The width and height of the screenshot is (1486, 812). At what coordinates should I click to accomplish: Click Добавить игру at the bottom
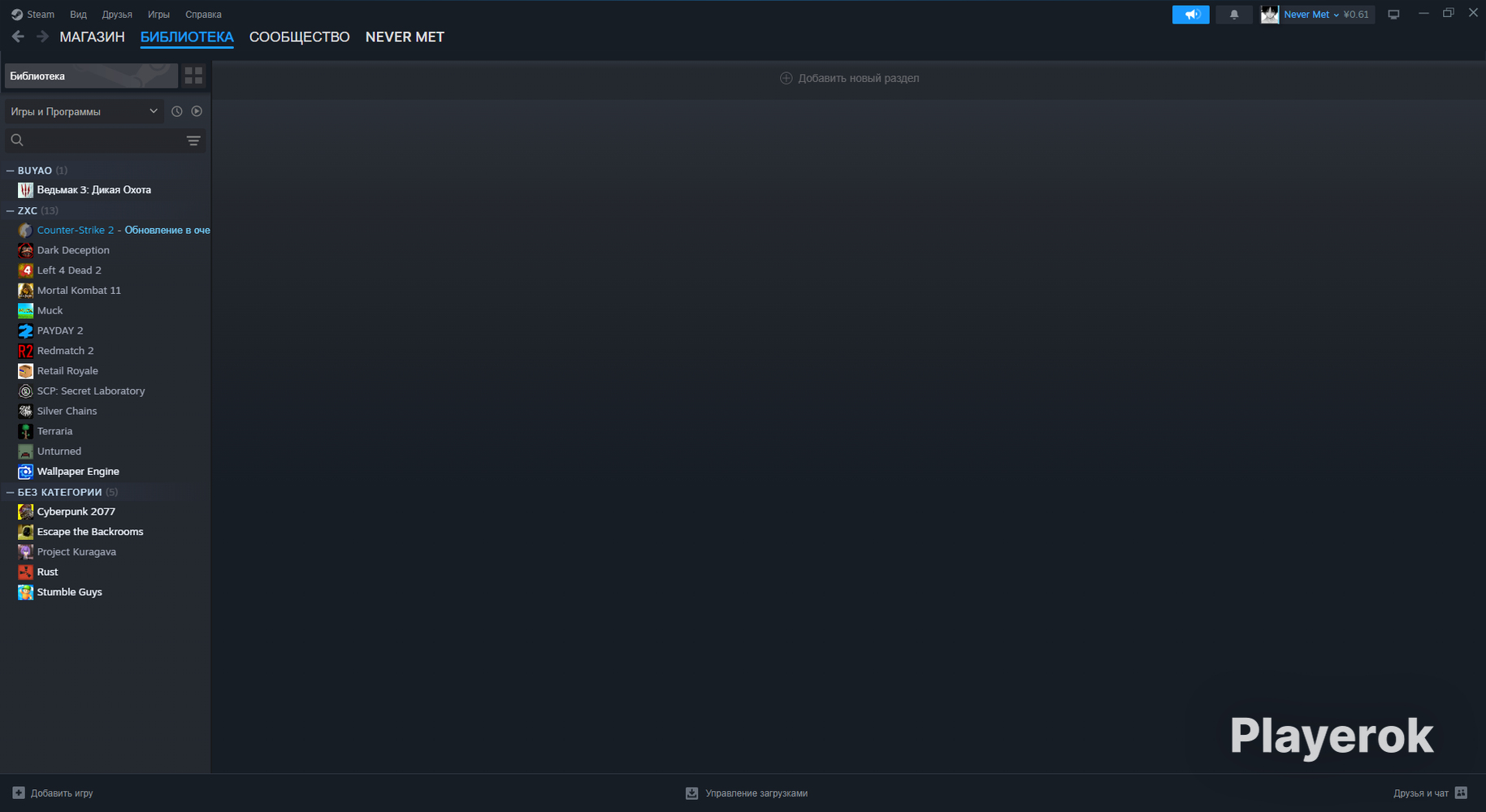click(x=53, y=793)
